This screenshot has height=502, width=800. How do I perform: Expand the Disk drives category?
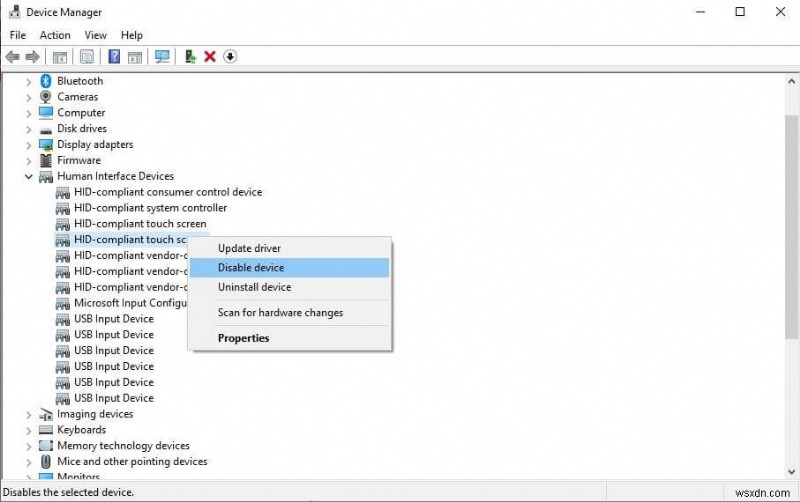[x=29, y=129]
